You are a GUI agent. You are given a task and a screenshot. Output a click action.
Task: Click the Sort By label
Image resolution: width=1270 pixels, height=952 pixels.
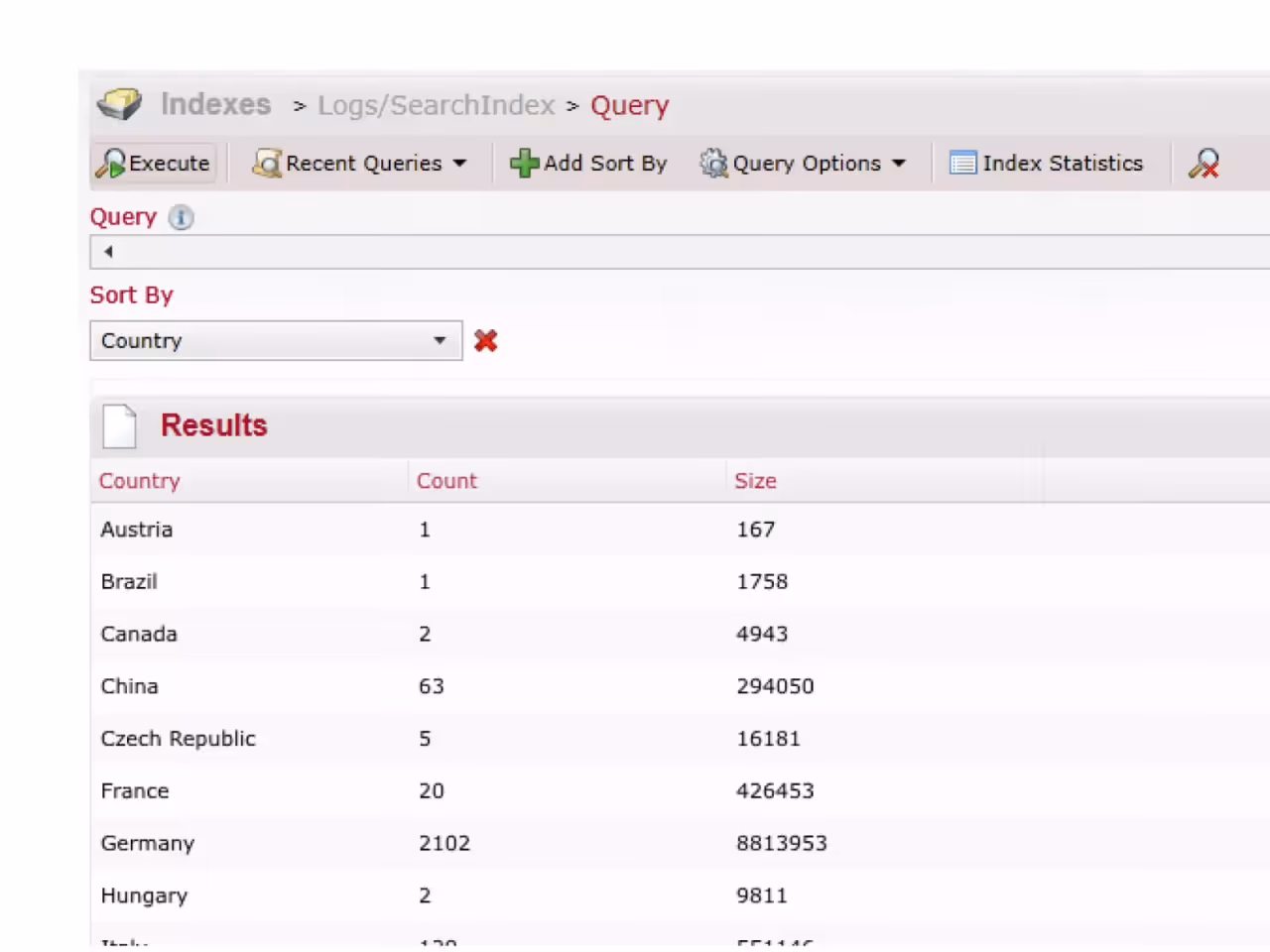click(132, 296)
